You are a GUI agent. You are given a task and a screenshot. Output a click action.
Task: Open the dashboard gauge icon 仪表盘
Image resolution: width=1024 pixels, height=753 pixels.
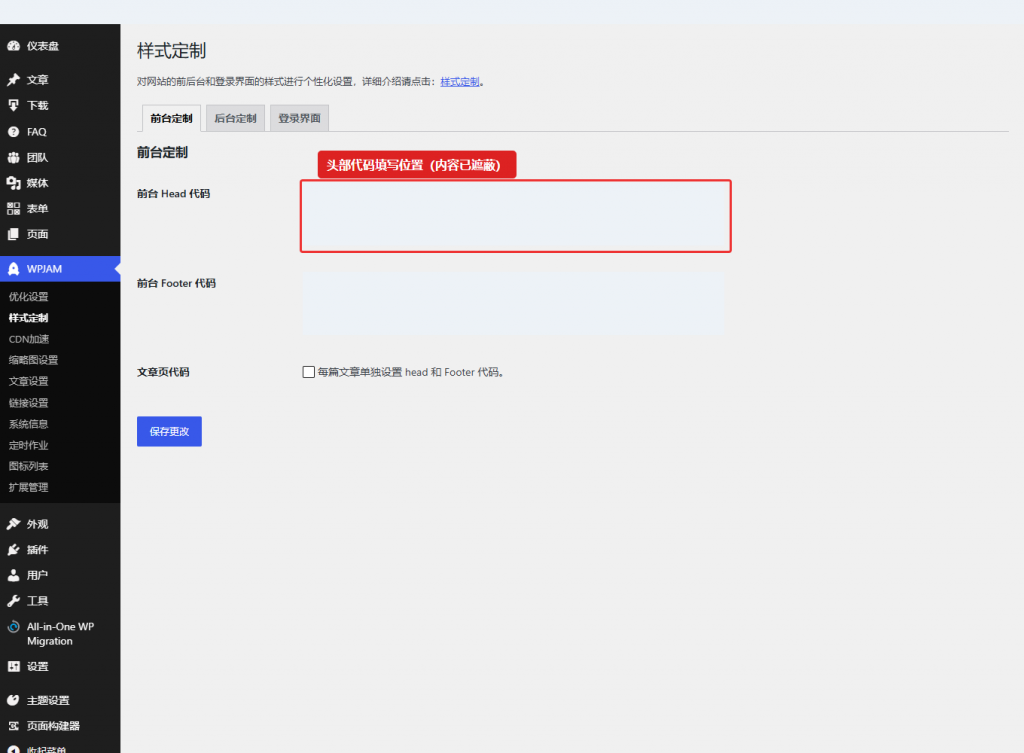click(x=13, y=46)
